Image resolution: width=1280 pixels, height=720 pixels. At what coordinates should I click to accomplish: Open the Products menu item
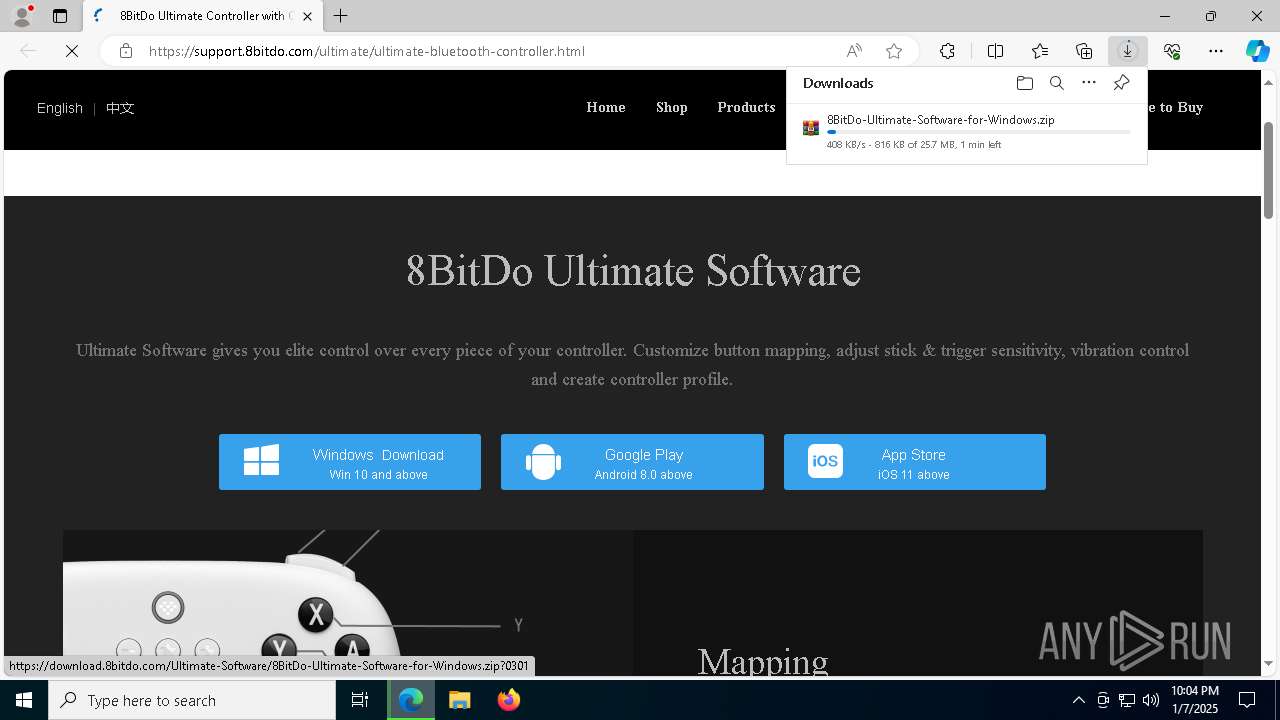coord(746,107)
